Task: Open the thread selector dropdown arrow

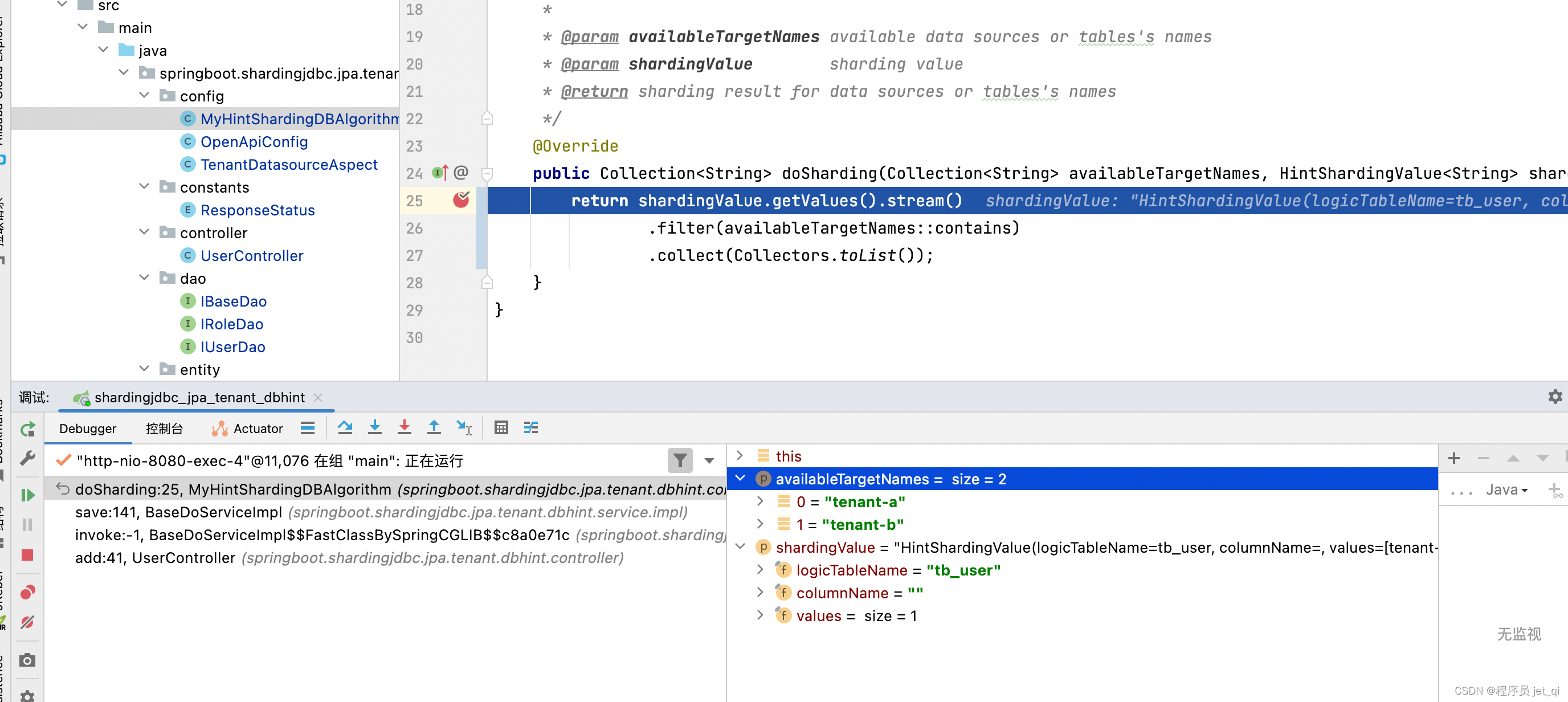Action: pyautogui.click(x=709, y=460)
